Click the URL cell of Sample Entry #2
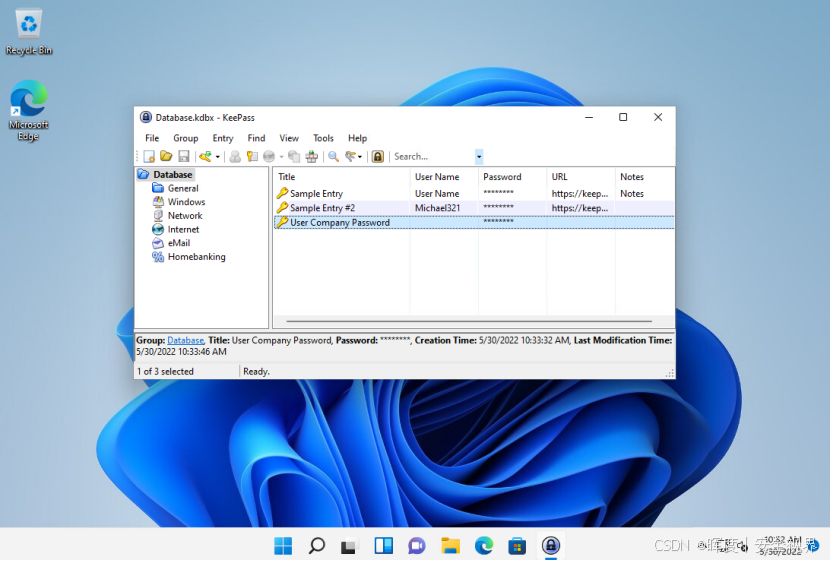Image resolution: width=830 pixels, height=561 pixels. (580, 208)
